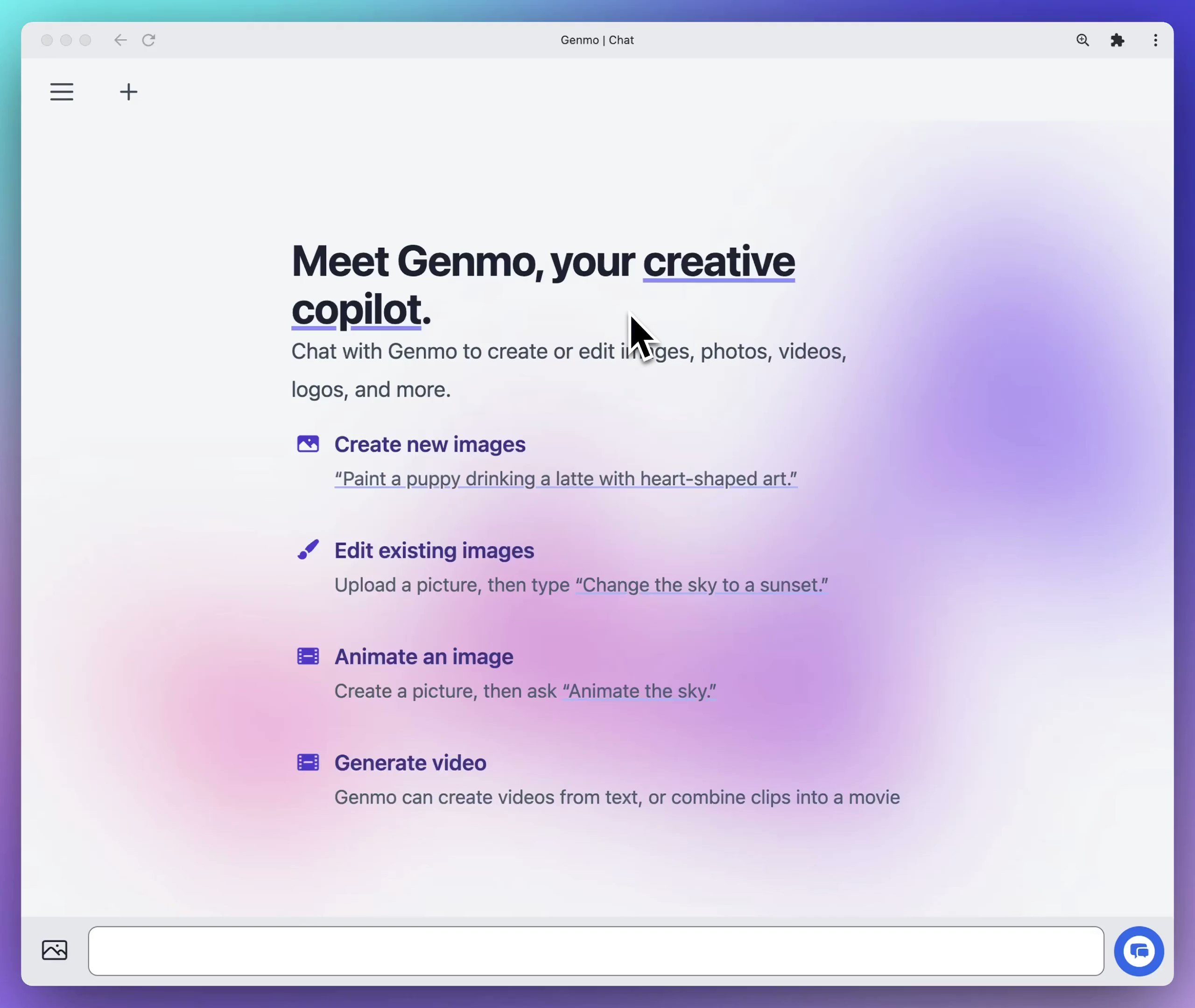Open the sidebar hamburger menu
The width and height of the screenshot is (1195, 1008).
click(x=61, y=91)
